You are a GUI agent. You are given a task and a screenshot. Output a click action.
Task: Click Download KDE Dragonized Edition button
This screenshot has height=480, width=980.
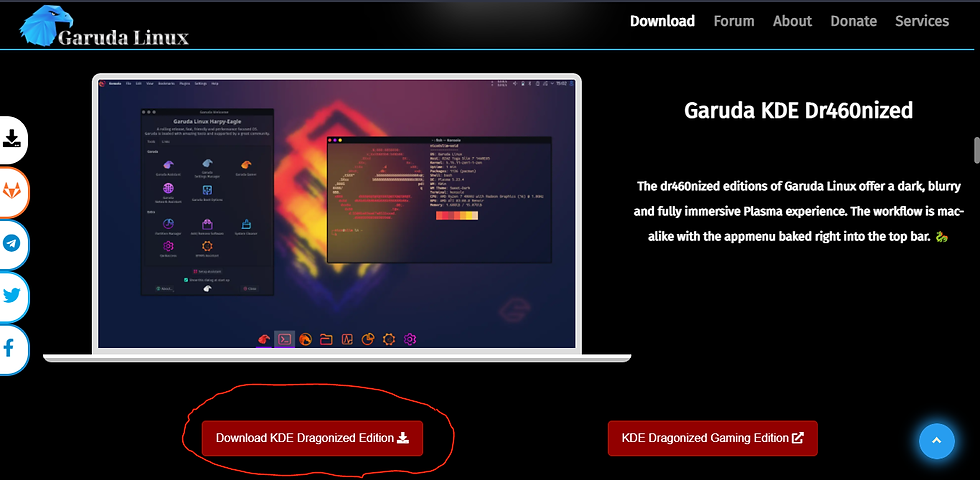point(312,438)
